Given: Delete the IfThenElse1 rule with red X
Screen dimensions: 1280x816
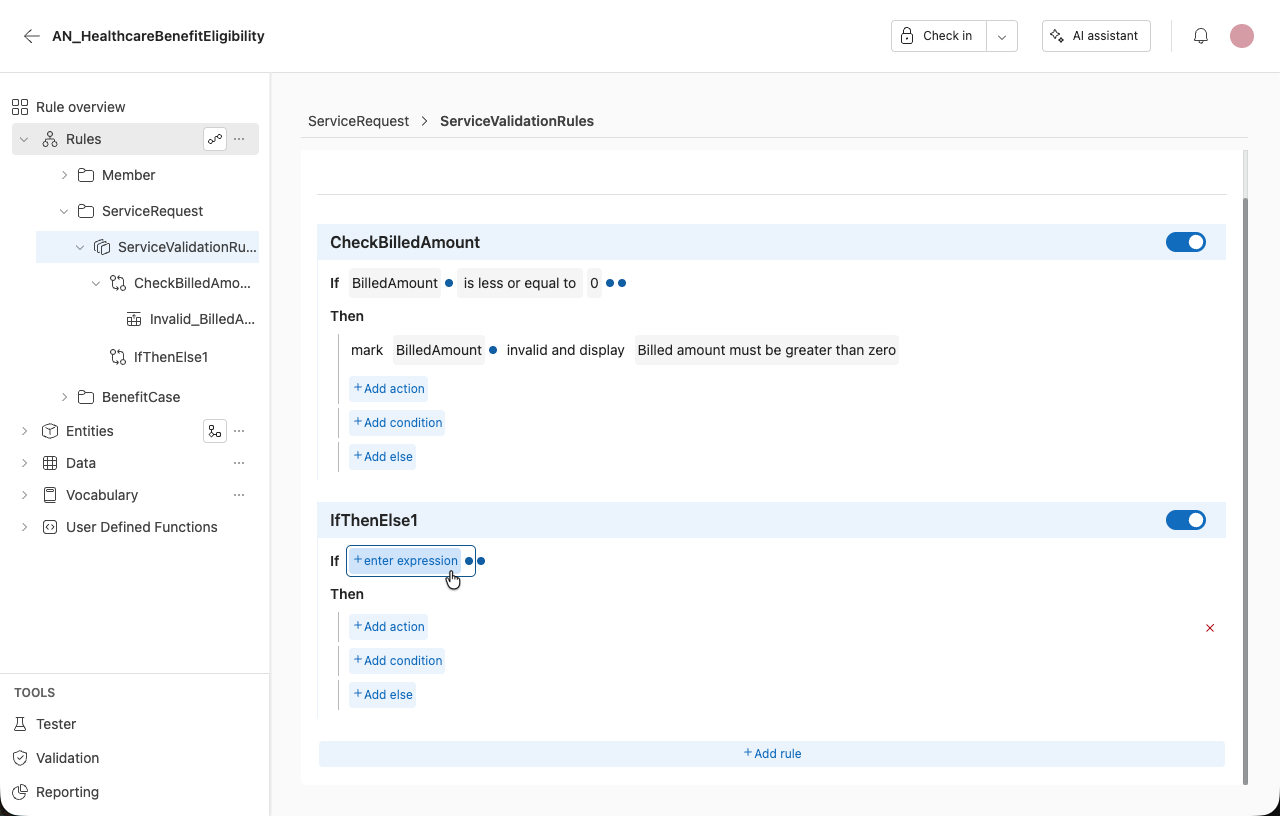Looking at the screenshot, I should (x=1210, y=628).
